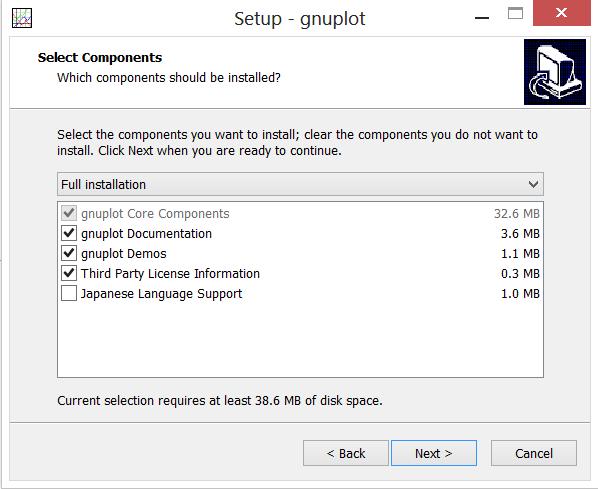Click the '32.6 MB' size value
This screenshot has height=489, width=598.
pyautogui.click(x=517, y=214)
